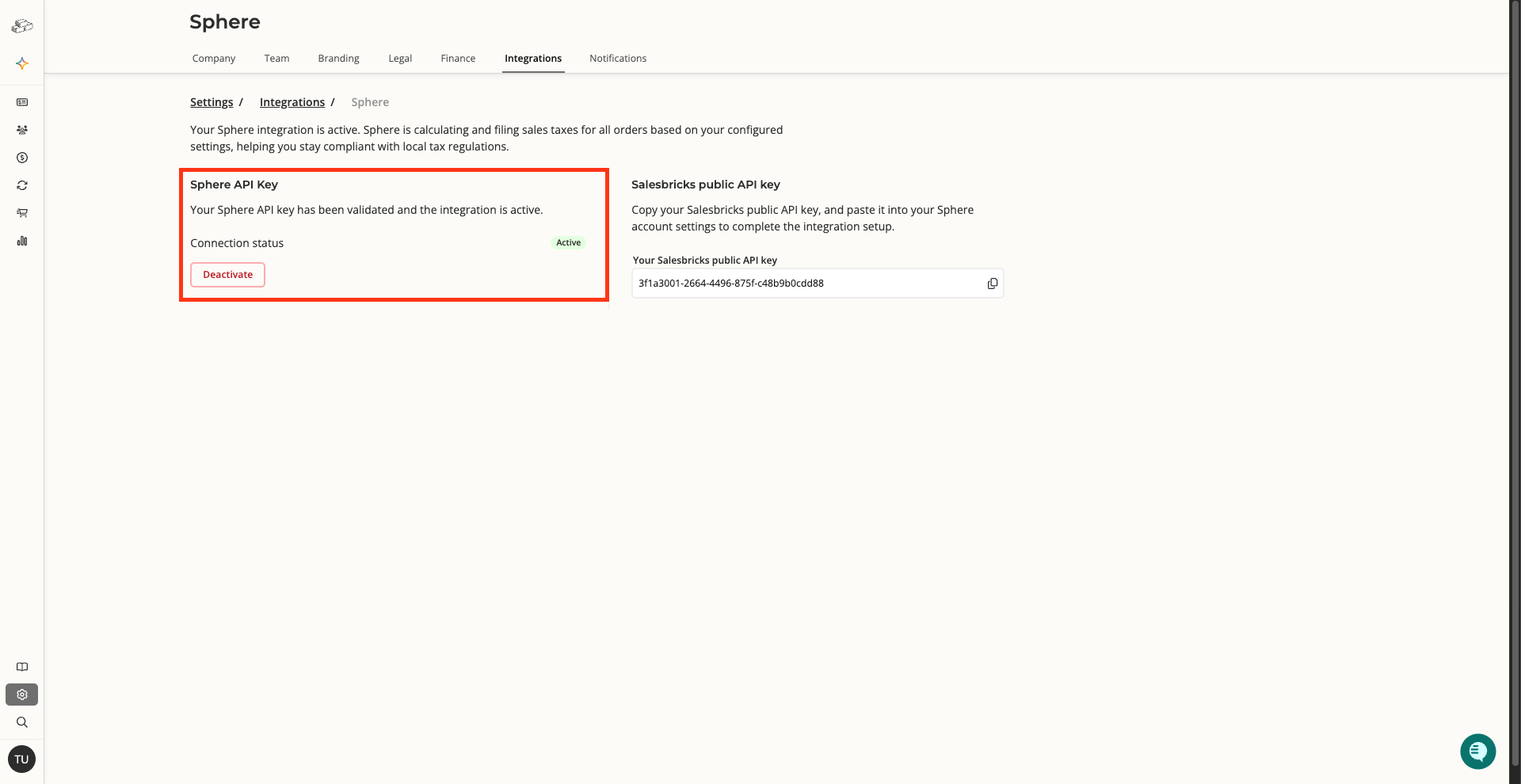The width and height of the screenshot is (1521, 784).
Task: Open the Notifications tab
Action: tap(617, 59)
